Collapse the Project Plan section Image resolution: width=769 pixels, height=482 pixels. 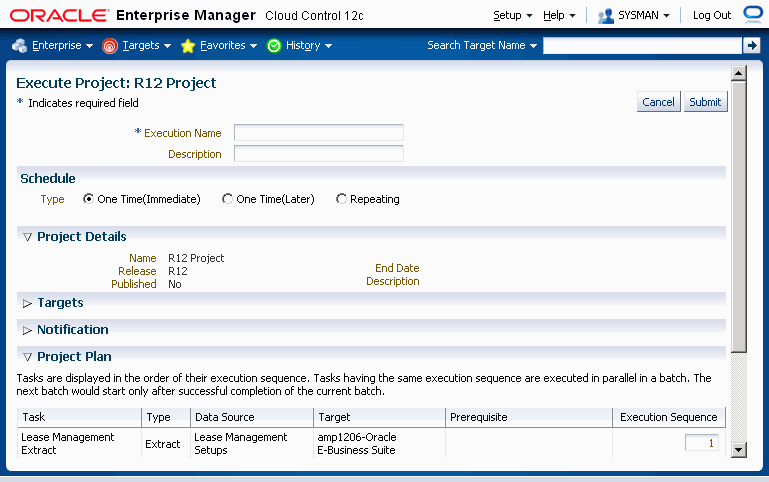(27, 357)
